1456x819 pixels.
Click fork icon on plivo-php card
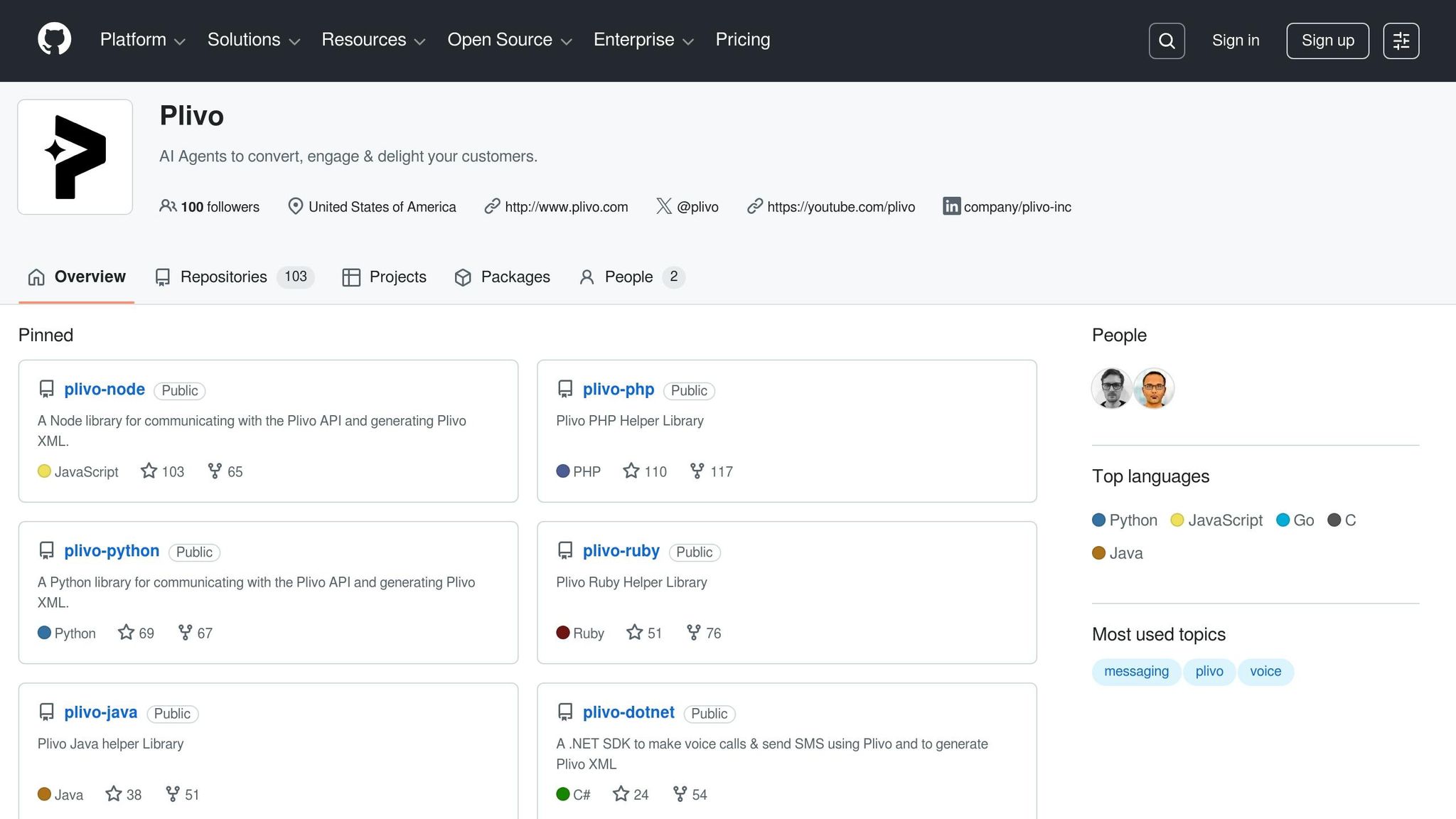coord(697,471)
